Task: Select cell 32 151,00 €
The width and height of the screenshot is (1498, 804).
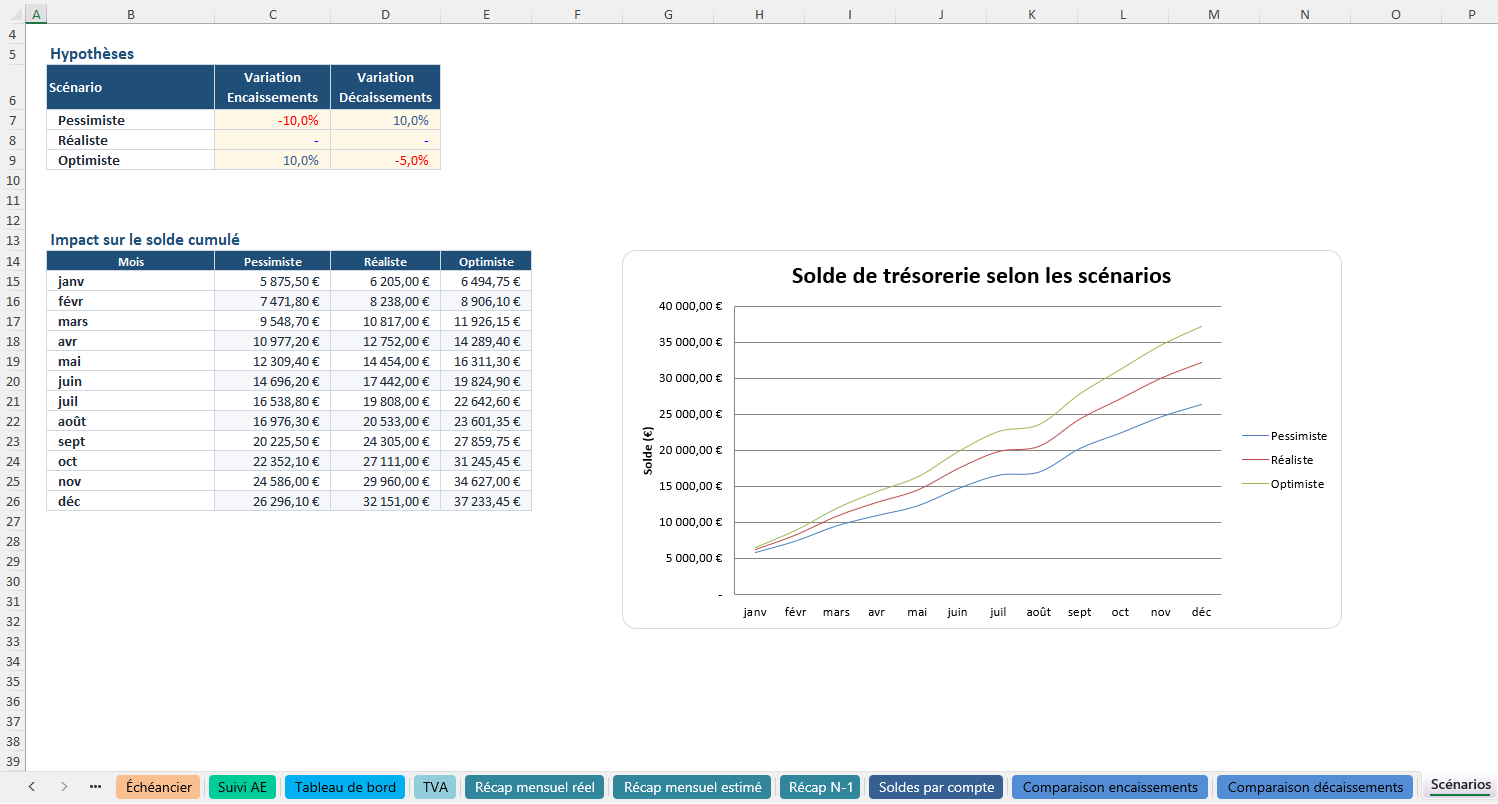Action: pos(385,501)
